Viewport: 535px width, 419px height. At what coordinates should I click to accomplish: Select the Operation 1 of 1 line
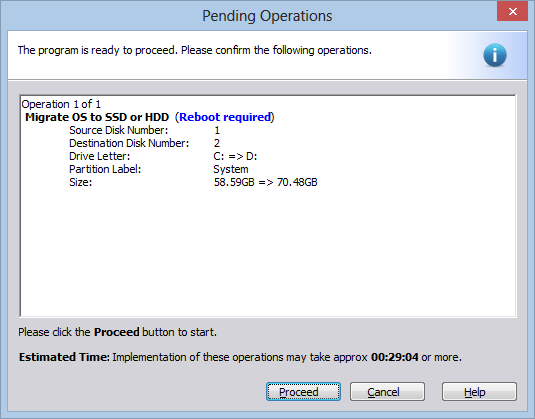tap(61, 104)
